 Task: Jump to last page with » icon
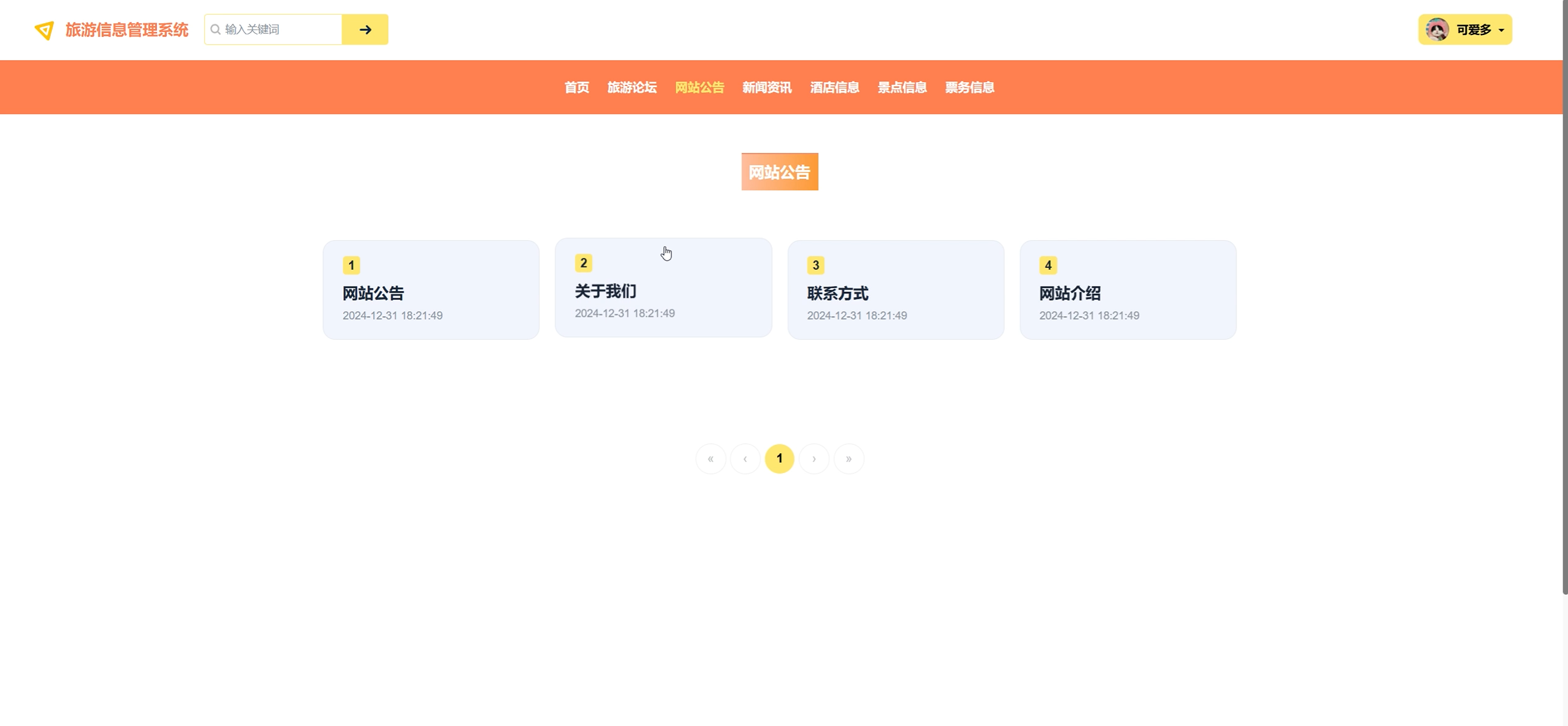(849, 459)
